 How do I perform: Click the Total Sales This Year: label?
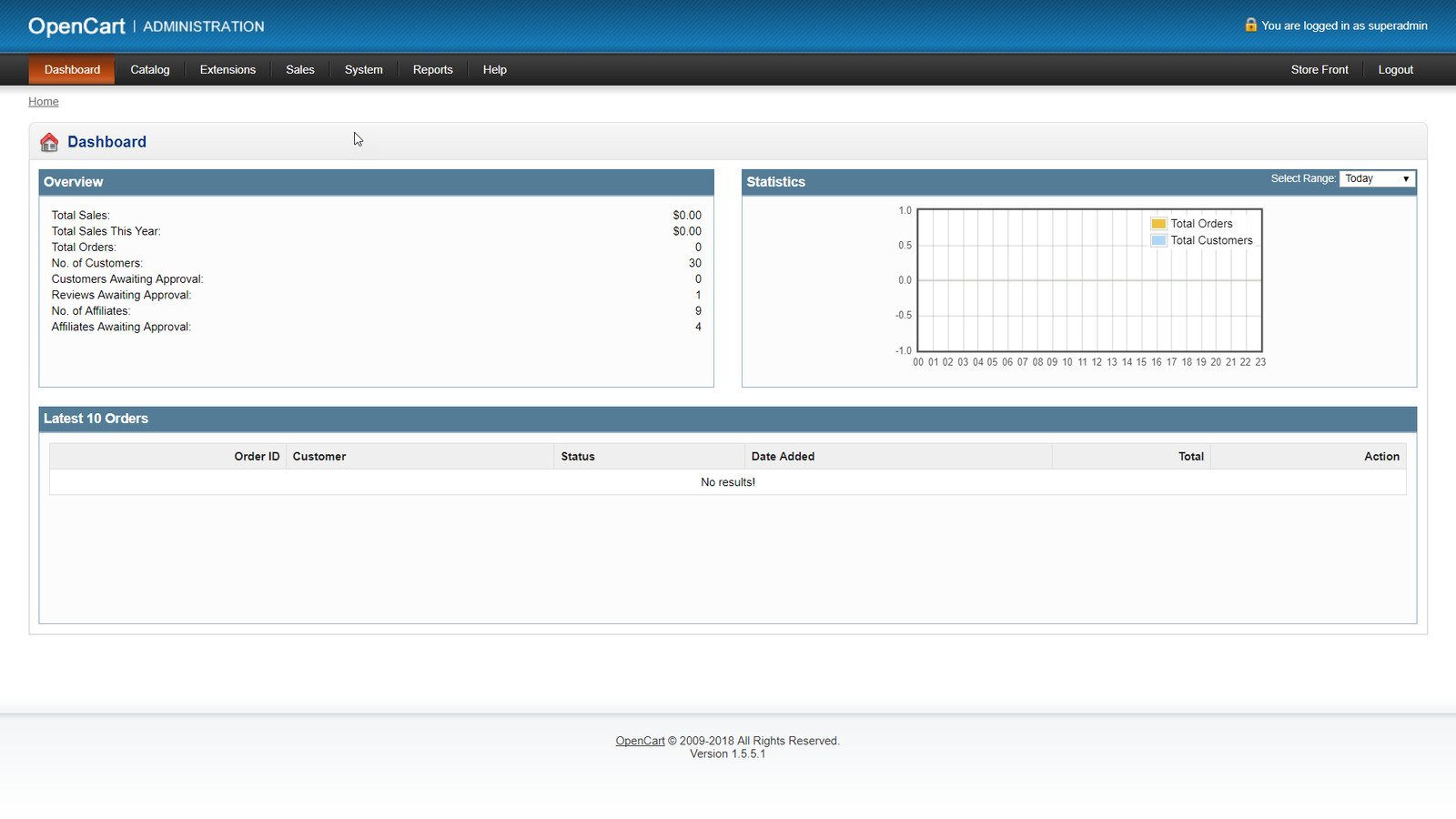pos(106,231)
